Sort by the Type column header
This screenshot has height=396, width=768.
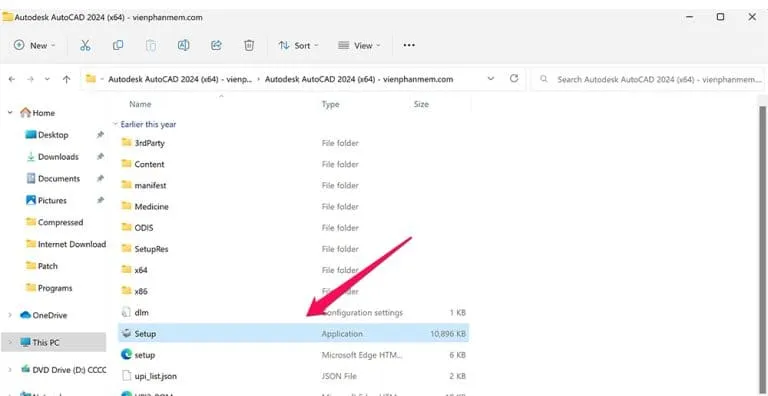330,104
